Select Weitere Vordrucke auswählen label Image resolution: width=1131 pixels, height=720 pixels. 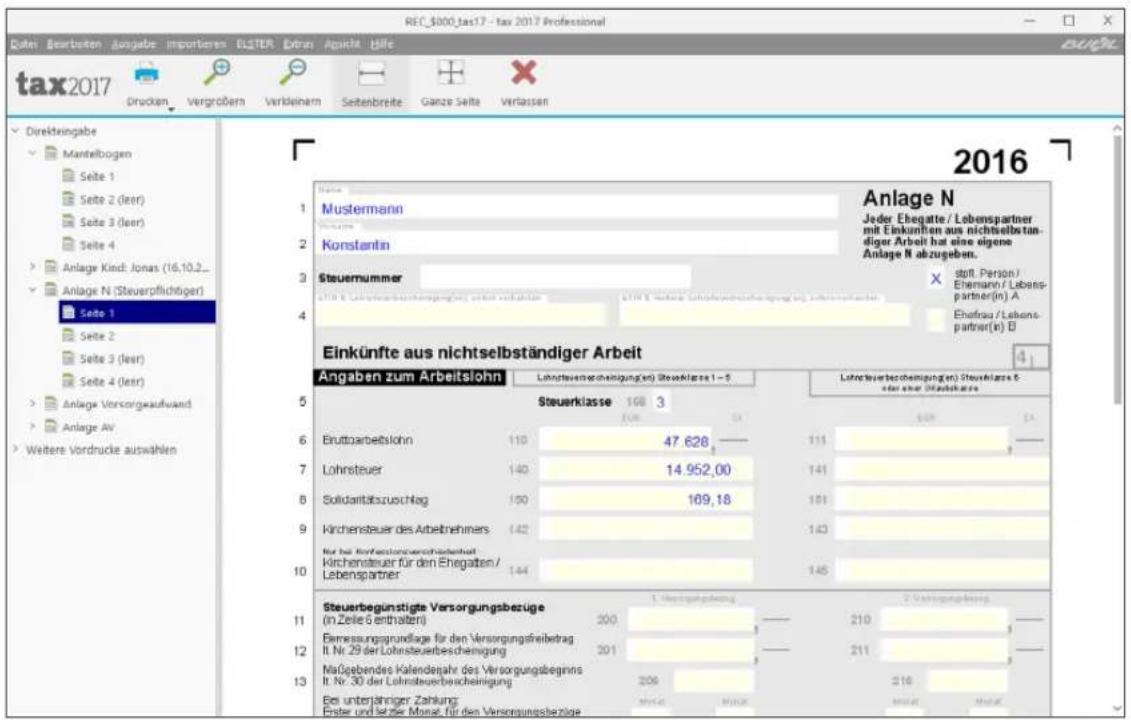pyautogui.click(x=101, y=449)
